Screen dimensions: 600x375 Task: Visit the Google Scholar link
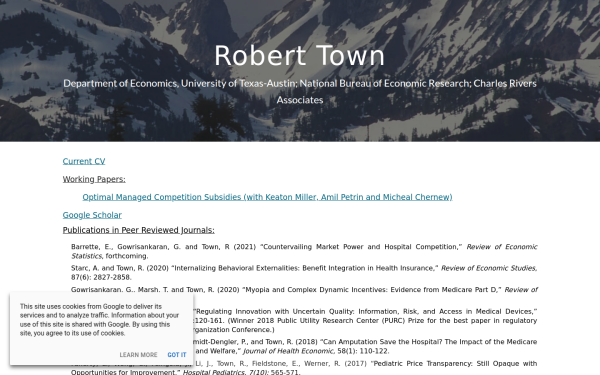[x=92, y=215]
